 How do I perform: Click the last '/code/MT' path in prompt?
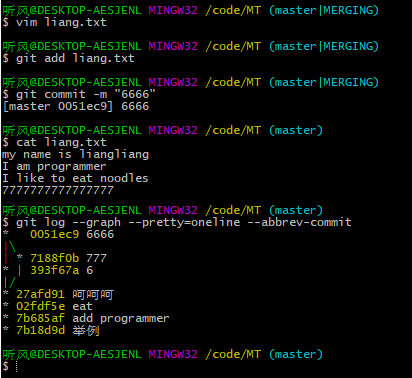[x=233, y=354]
